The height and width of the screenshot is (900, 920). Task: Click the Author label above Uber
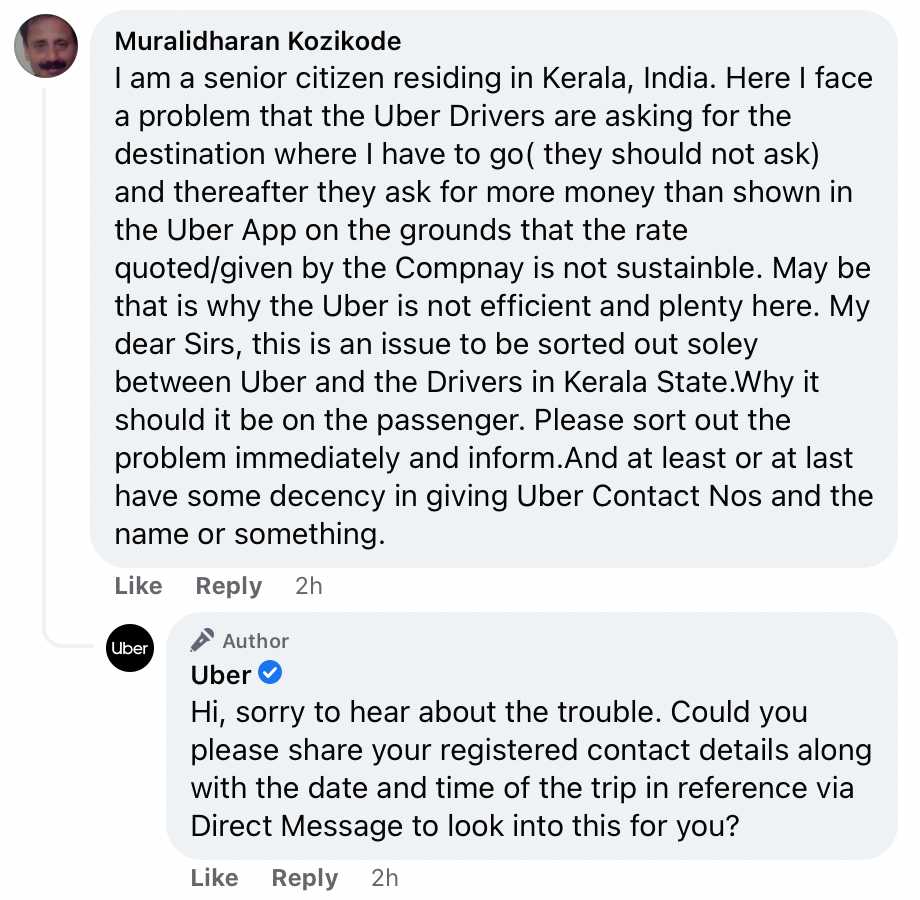click(x=255, y=641)
